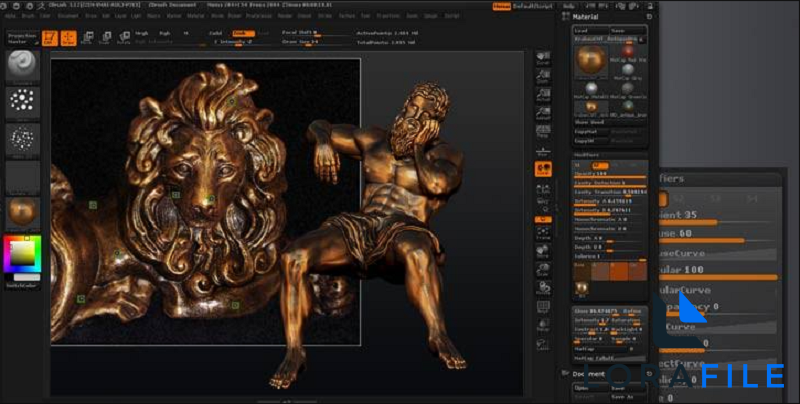Adjust the Draw Size slider
This screenshot has height=404, width=800.
point(312,42)
